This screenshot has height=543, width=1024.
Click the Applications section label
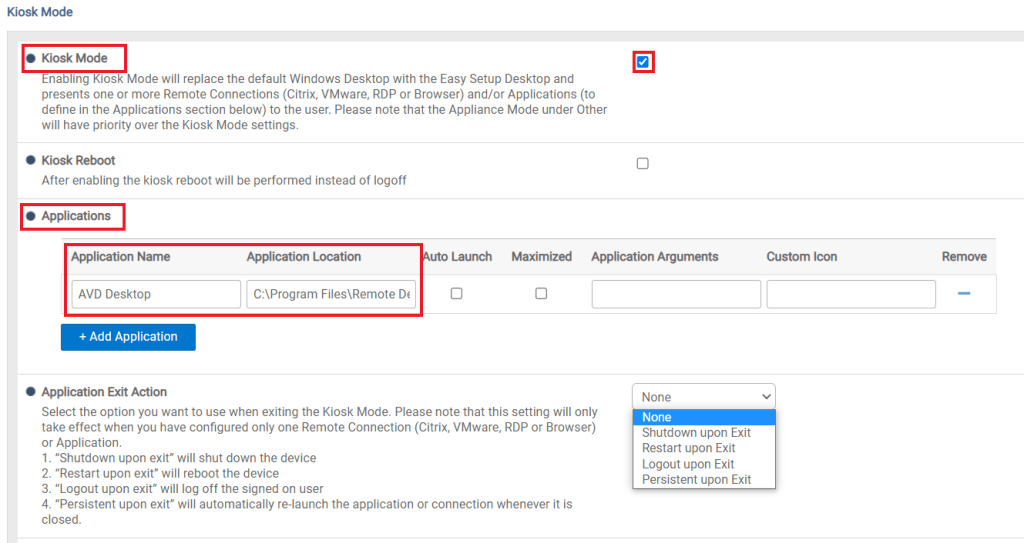76,216
